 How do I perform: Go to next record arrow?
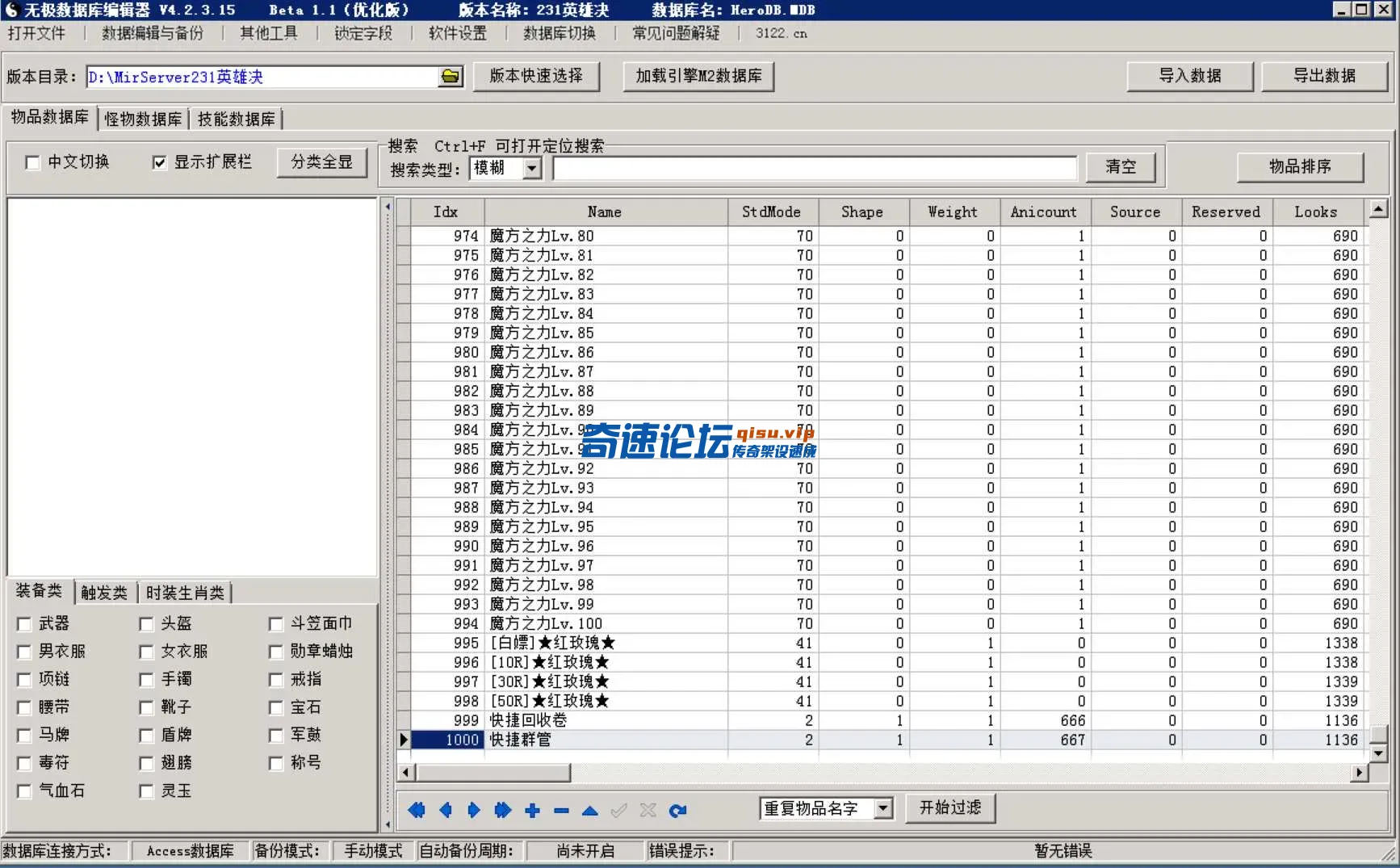coord(474,810)
